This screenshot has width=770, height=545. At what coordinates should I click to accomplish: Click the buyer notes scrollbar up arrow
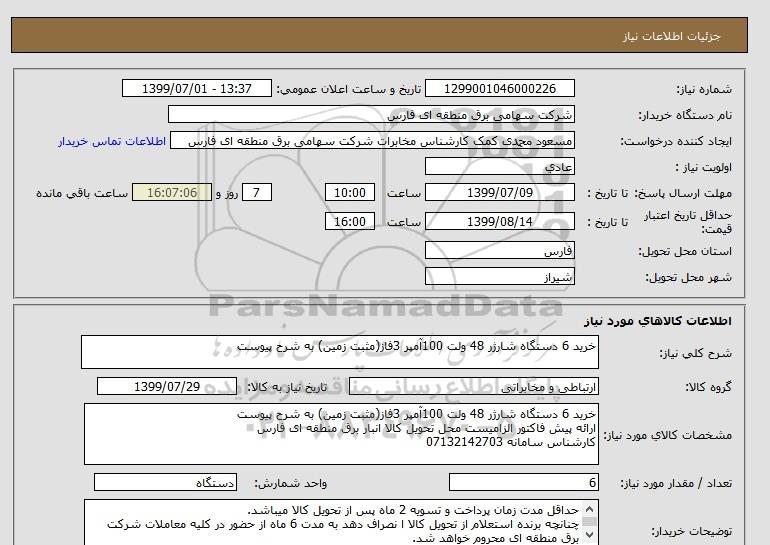coord(590,508)
